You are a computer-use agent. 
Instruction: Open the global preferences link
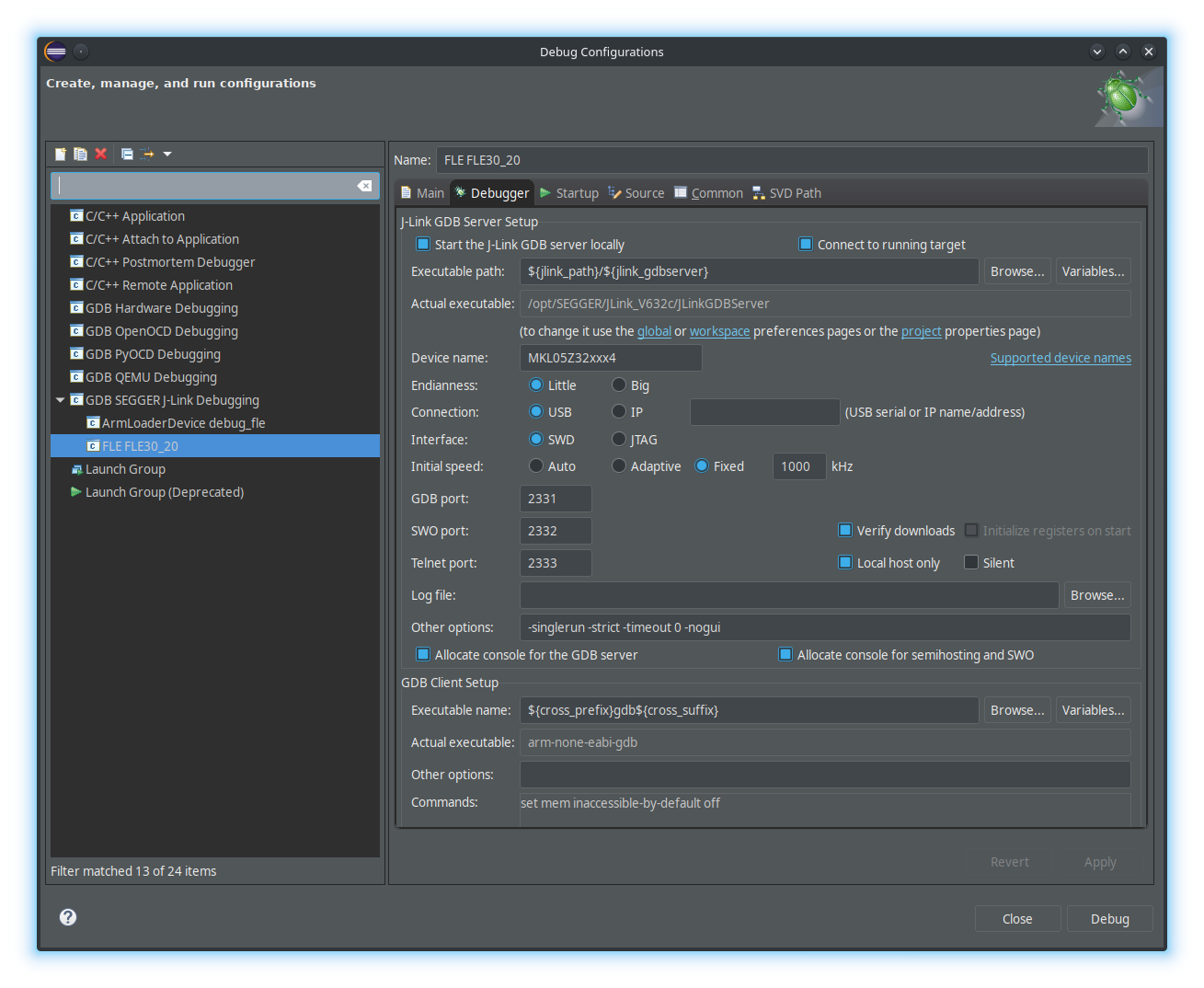[x=654, y=331]
